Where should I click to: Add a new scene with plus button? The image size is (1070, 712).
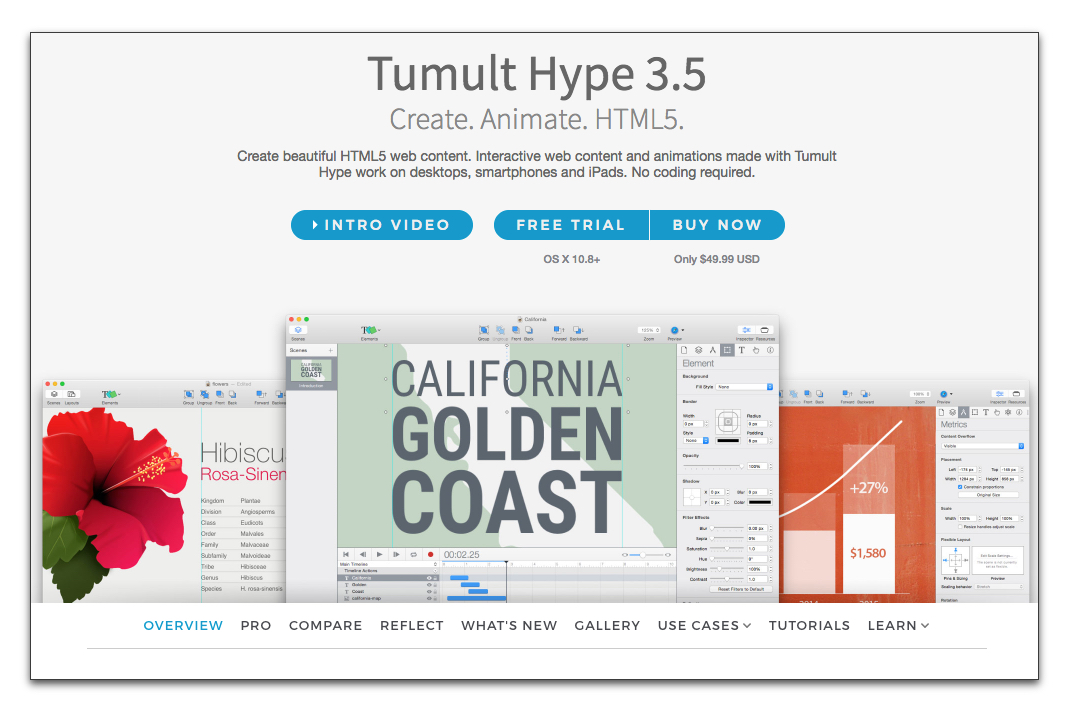point(330,350)
